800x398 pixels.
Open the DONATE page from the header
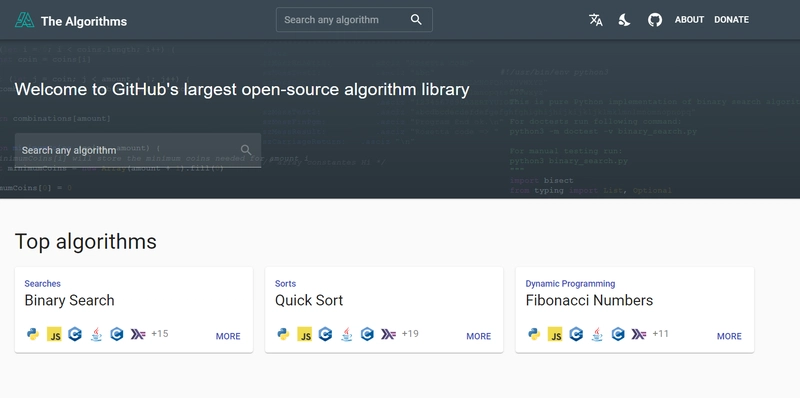point(732,20)
